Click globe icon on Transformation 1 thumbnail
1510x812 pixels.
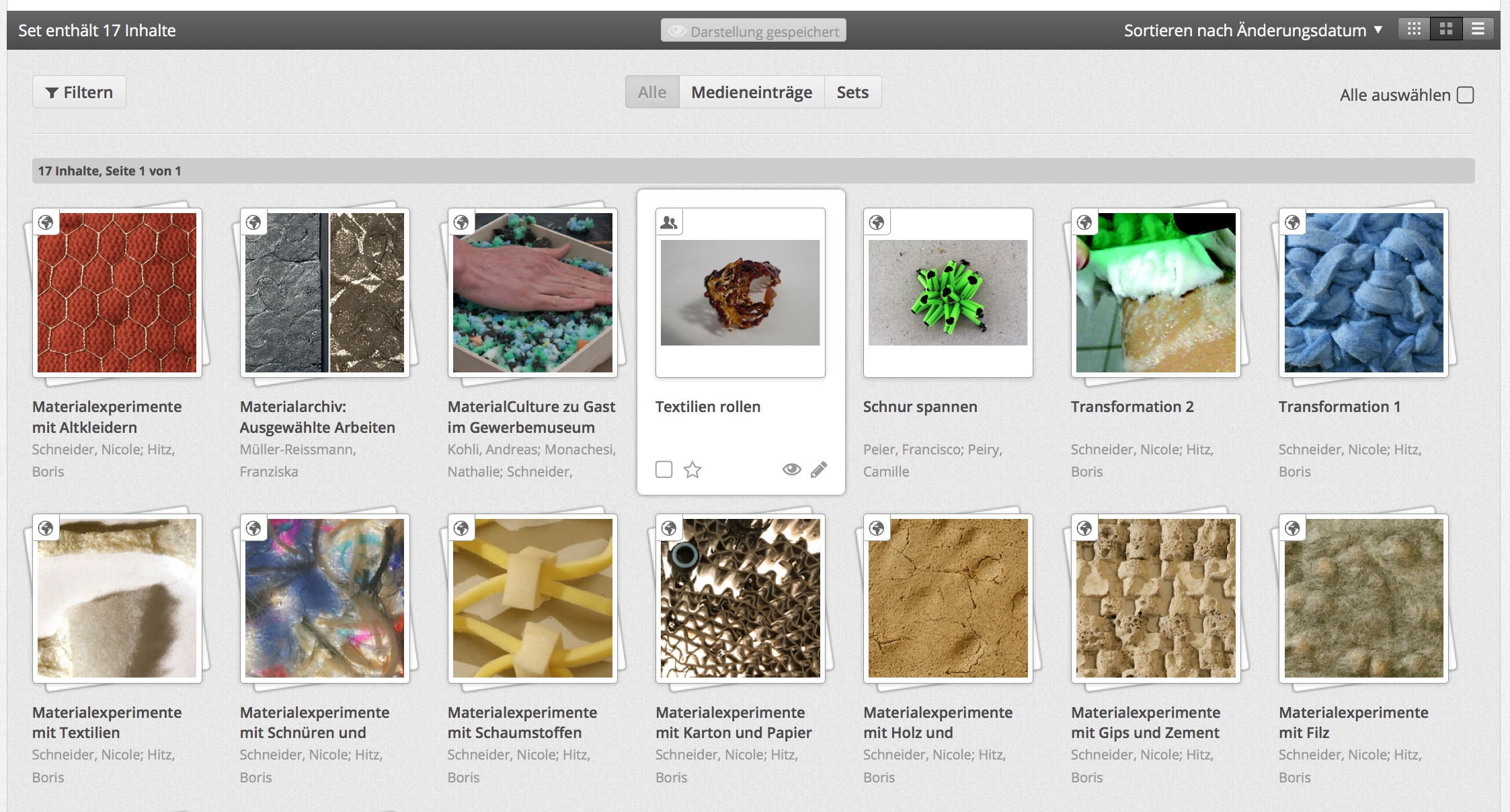click(1292, 222)
